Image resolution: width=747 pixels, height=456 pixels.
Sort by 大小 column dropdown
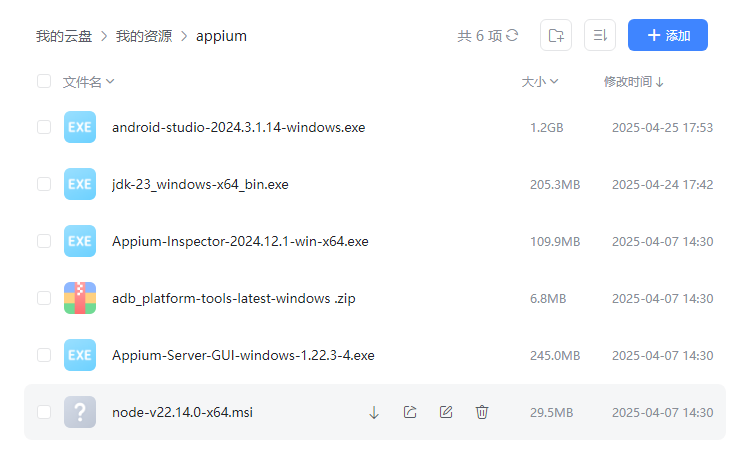(x=540, y=82)
